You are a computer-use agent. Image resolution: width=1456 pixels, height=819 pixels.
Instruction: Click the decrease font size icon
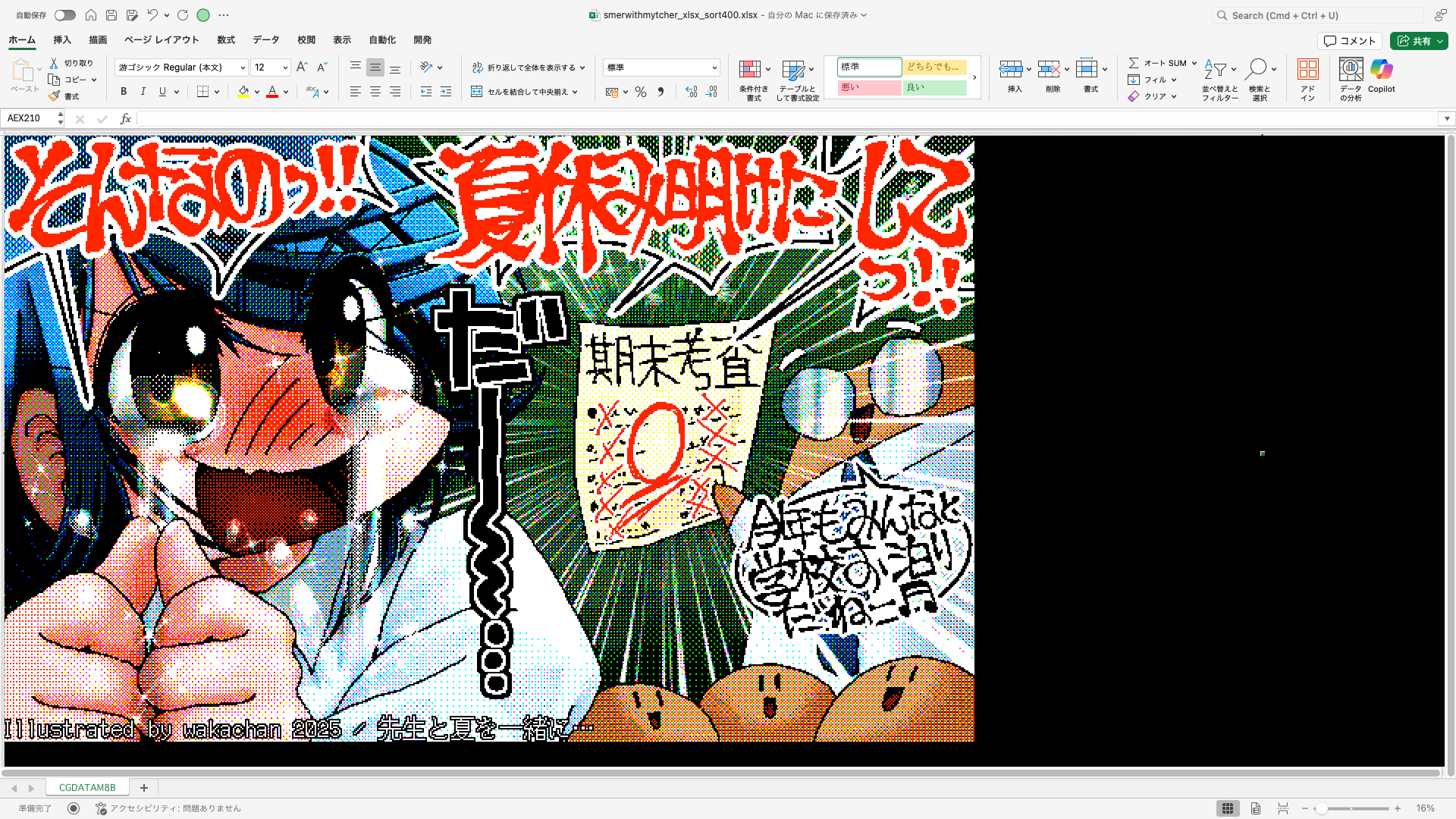pyautogui.click(x=322, y=67)
